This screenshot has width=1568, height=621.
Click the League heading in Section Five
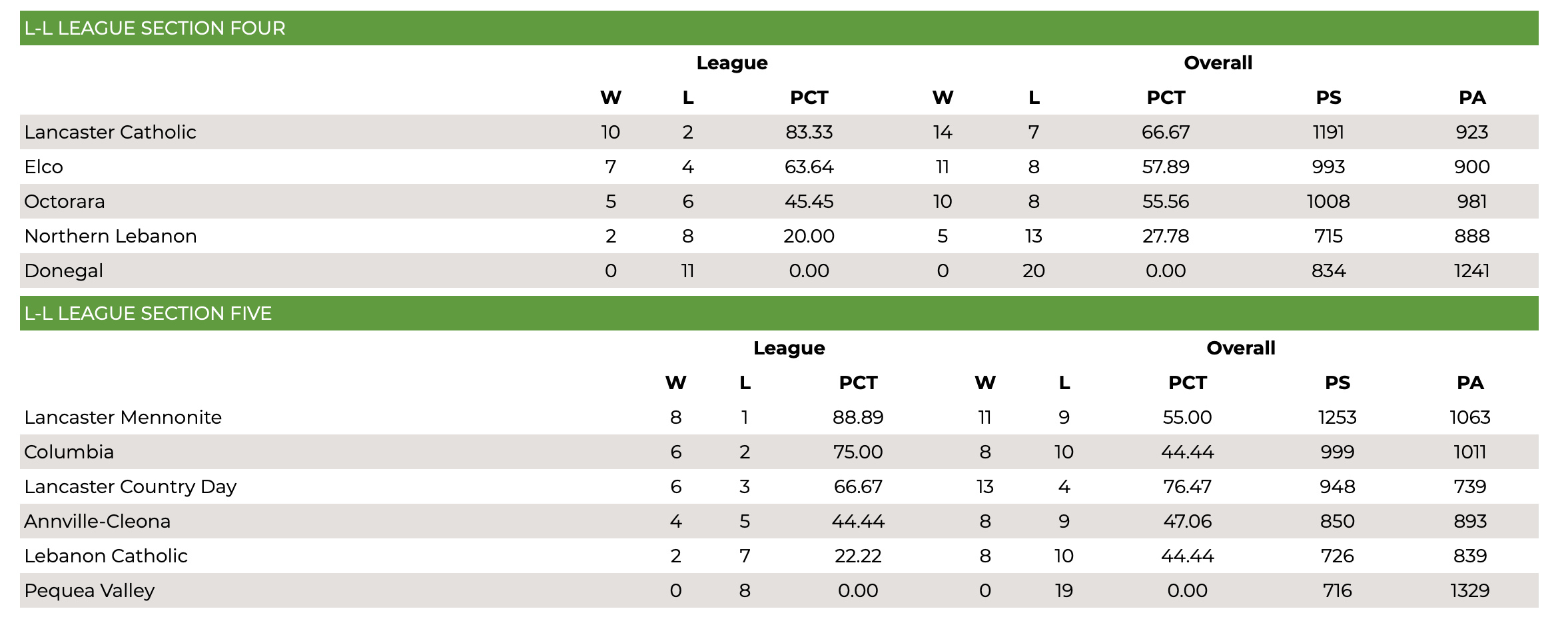789,348
